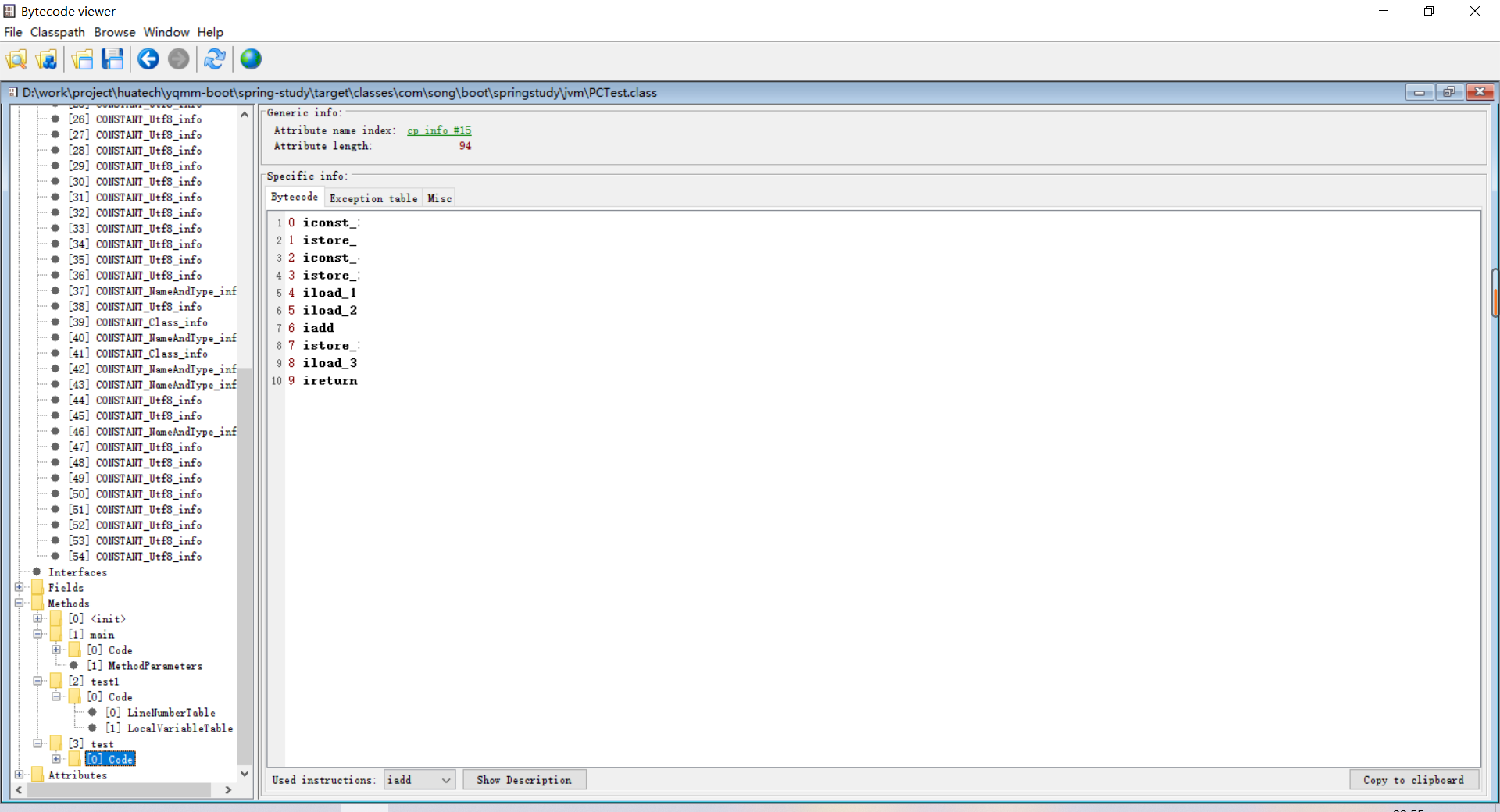Minimize the inner PCTest.class window
The height and width of the screenshot is (812, 1500).
(x=1419, y=92)
